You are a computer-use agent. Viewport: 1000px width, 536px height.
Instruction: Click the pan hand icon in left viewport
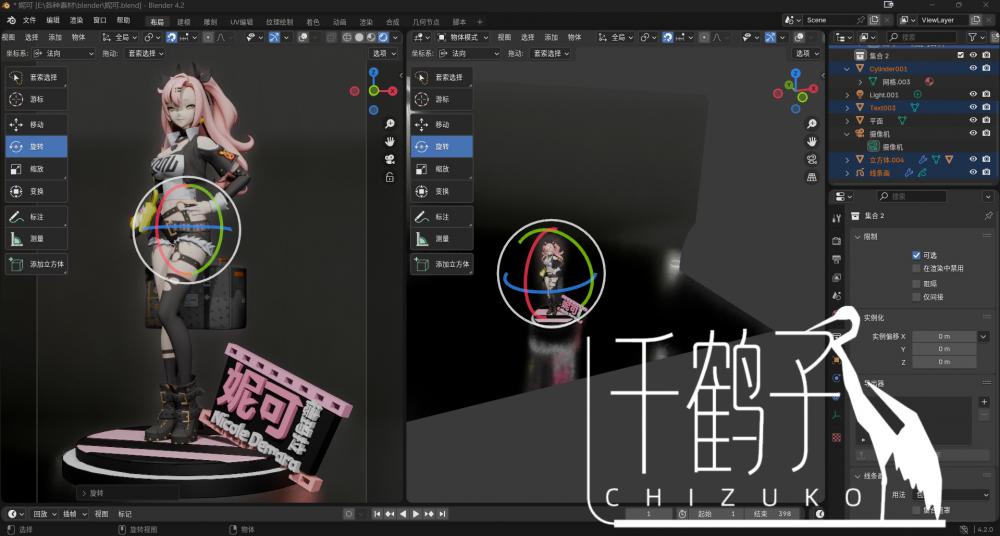click(390, 142)
